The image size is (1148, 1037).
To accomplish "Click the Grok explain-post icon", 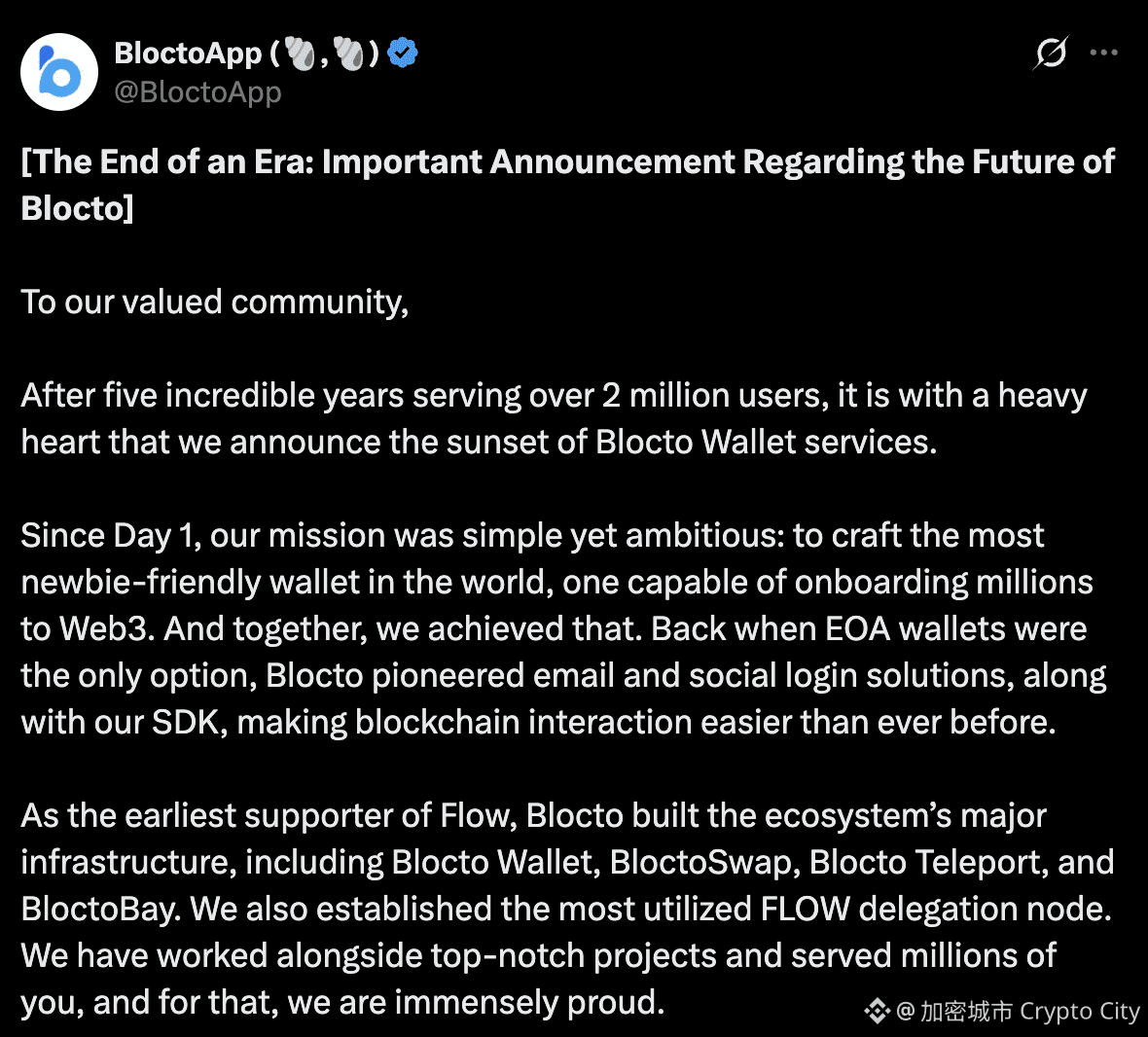I will point(1051,53).
